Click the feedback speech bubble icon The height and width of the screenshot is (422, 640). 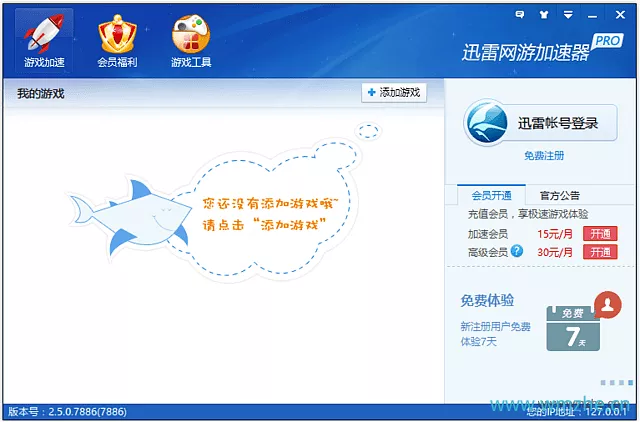click(x=520, y=15)
